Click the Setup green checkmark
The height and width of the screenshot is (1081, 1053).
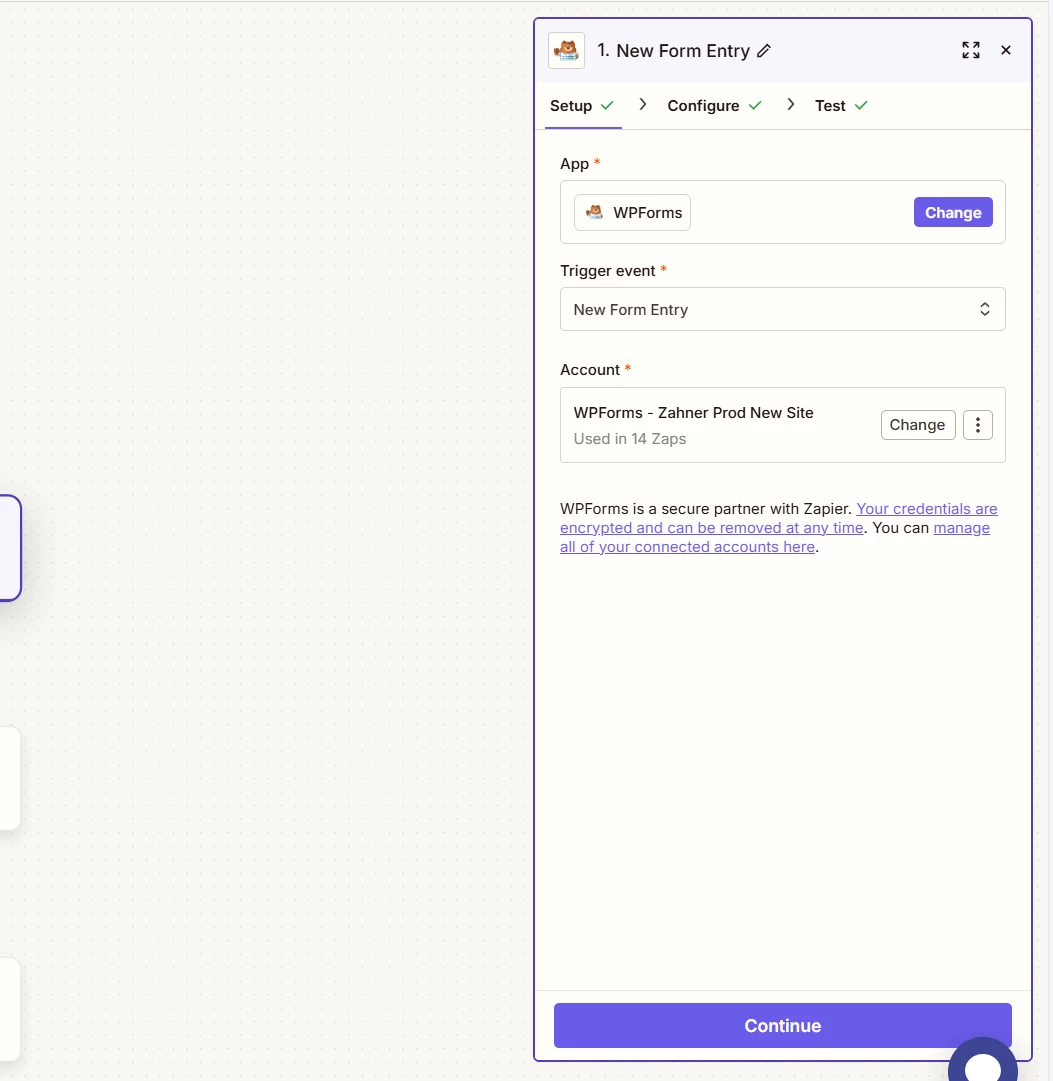tap(607, 105)
